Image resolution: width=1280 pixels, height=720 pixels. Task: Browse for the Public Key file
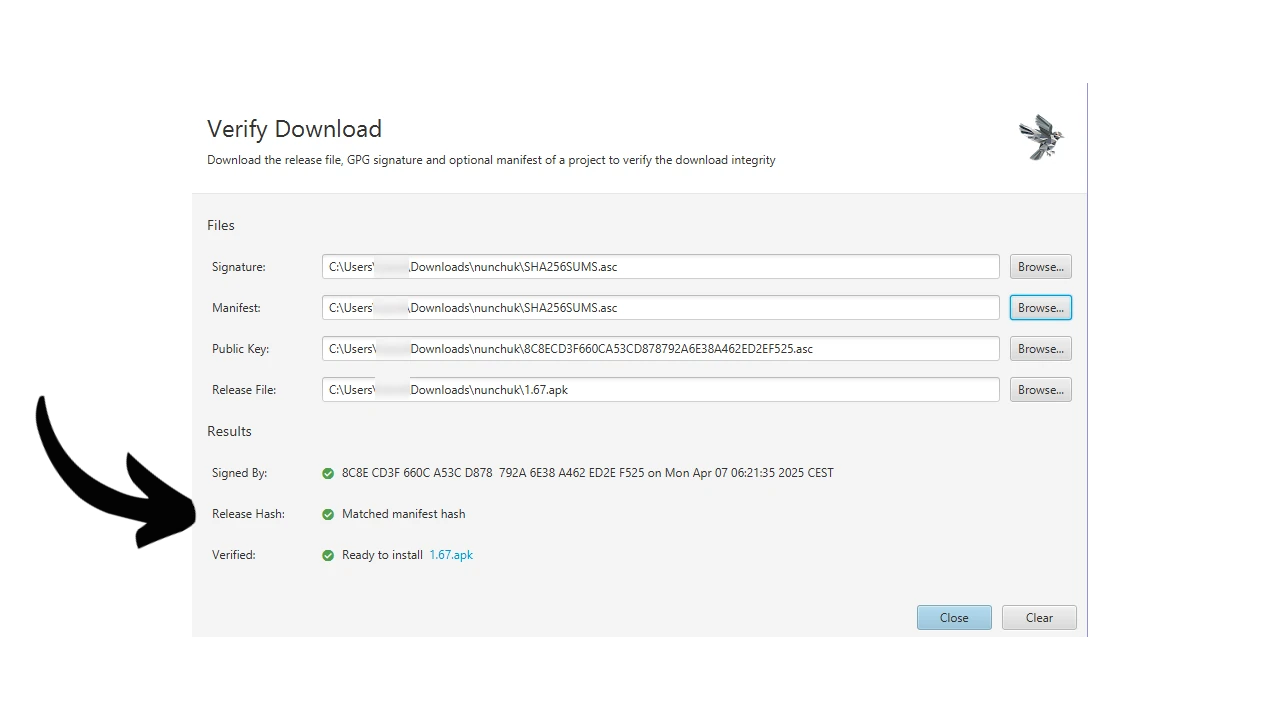[x=1040, y=349]
